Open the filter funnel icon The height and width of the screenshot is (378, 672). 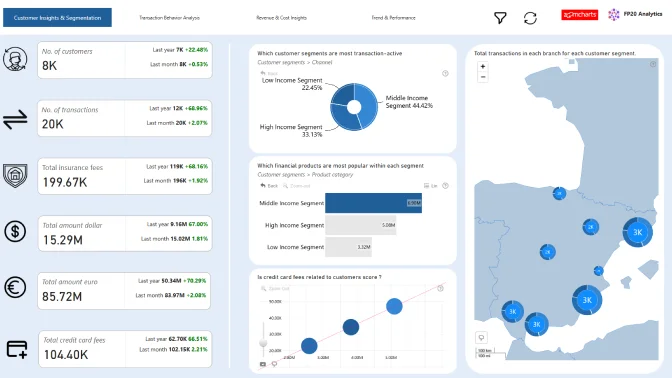[x=500, y=18]
